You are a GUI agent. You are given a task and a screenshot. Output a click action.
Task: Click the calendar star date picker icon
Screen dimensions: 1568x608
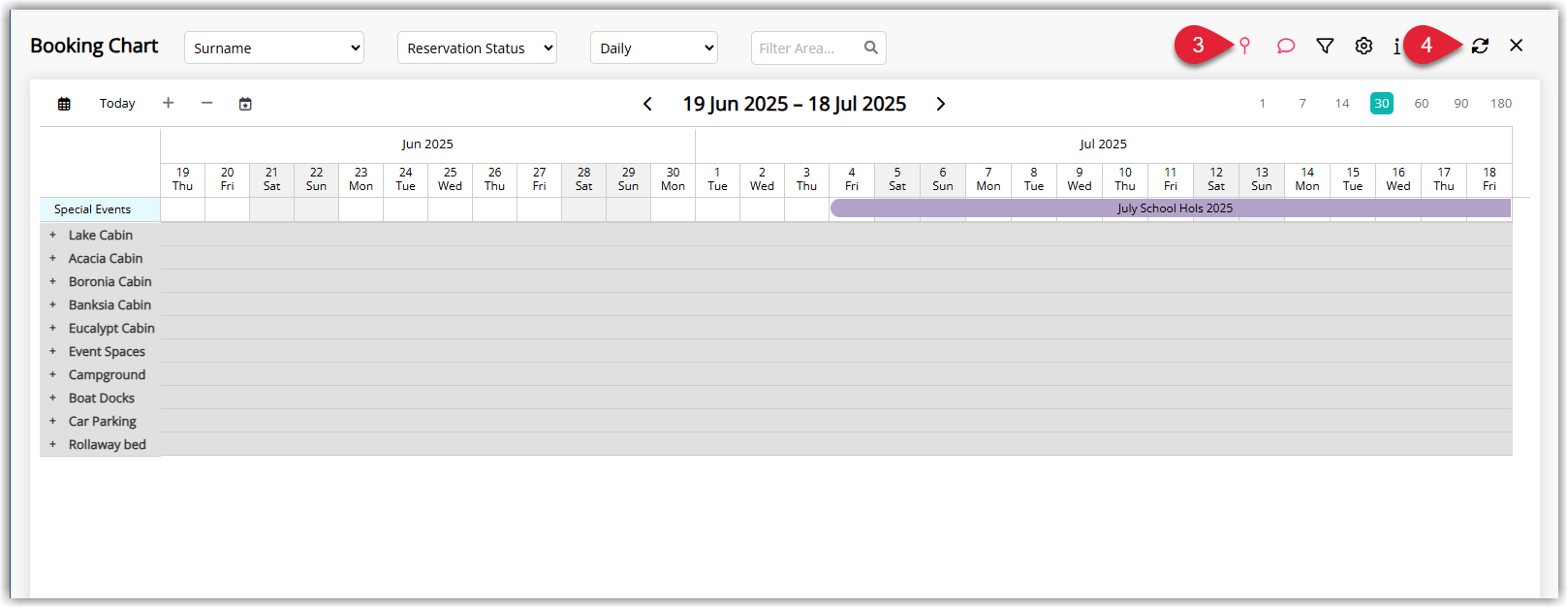[x=245, y=104]
